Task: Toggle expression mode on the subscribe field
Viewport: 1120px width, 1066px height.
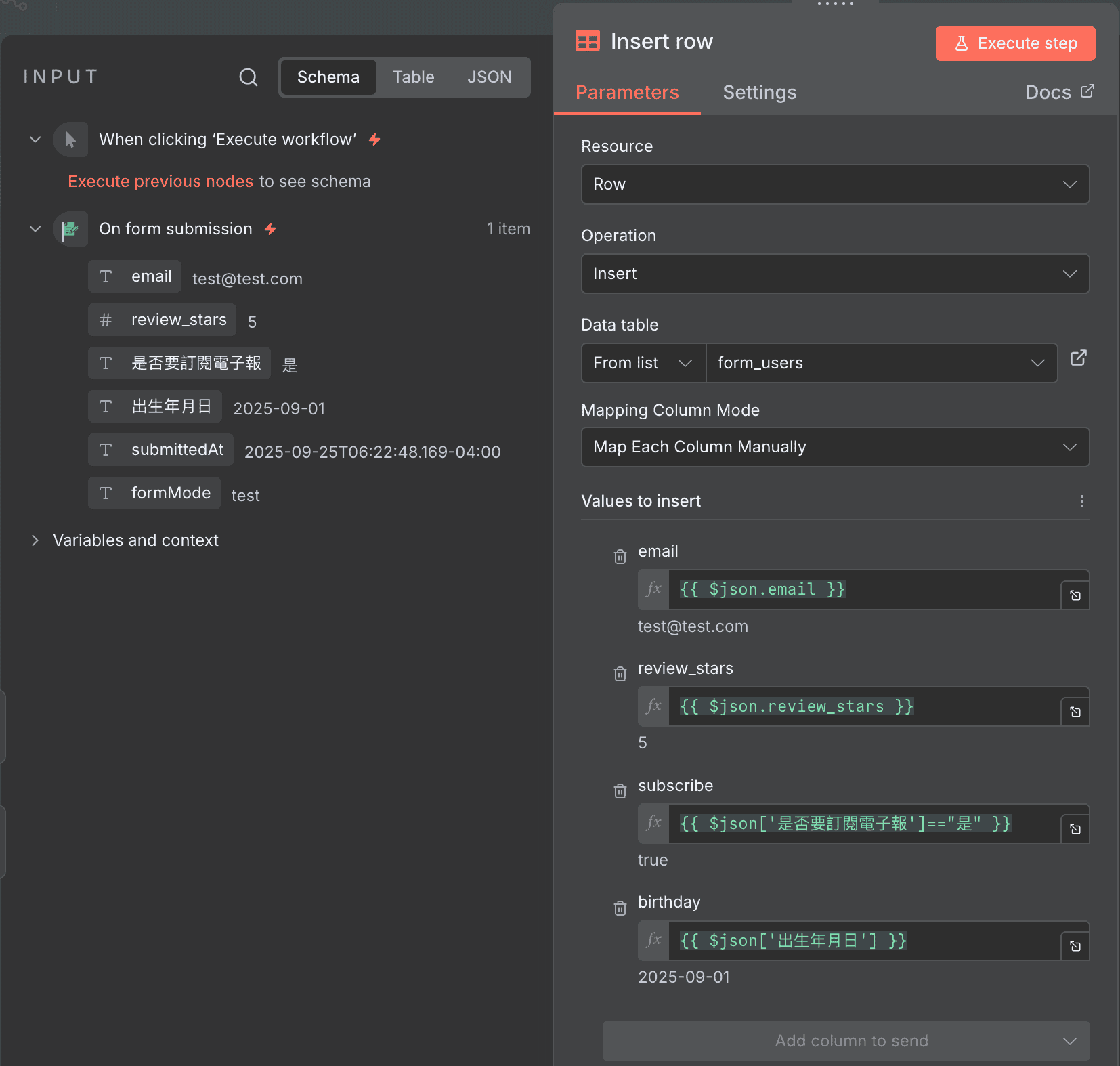Action: (x=653, y=824)
